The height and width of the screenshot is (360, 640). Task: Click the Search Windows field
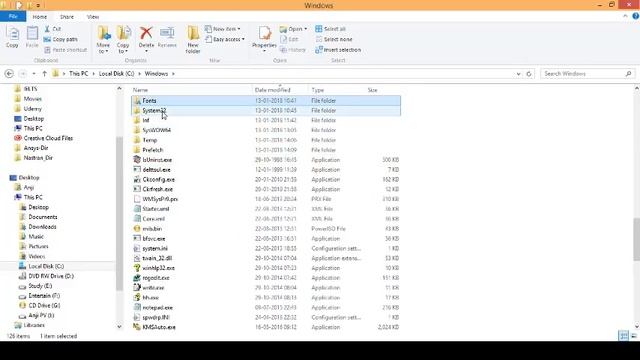[587, 74]
